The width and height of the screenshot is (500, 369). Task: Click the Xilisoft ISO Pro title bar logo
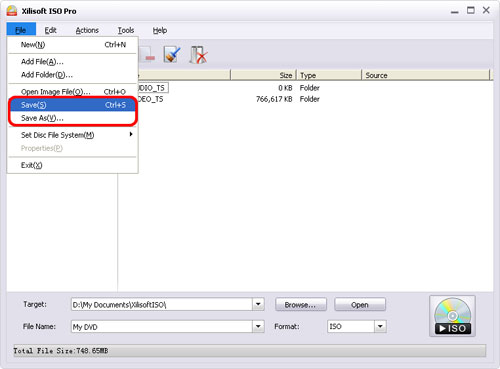[x=12, y=10]
